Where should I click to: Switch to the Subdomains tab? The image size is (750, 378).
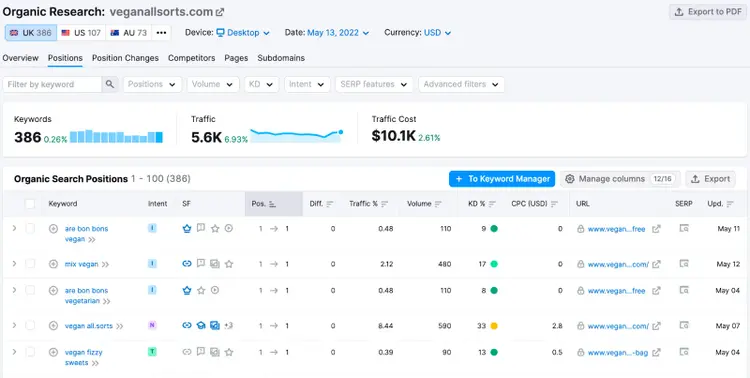pyautogui.click(x=281, y=58)
